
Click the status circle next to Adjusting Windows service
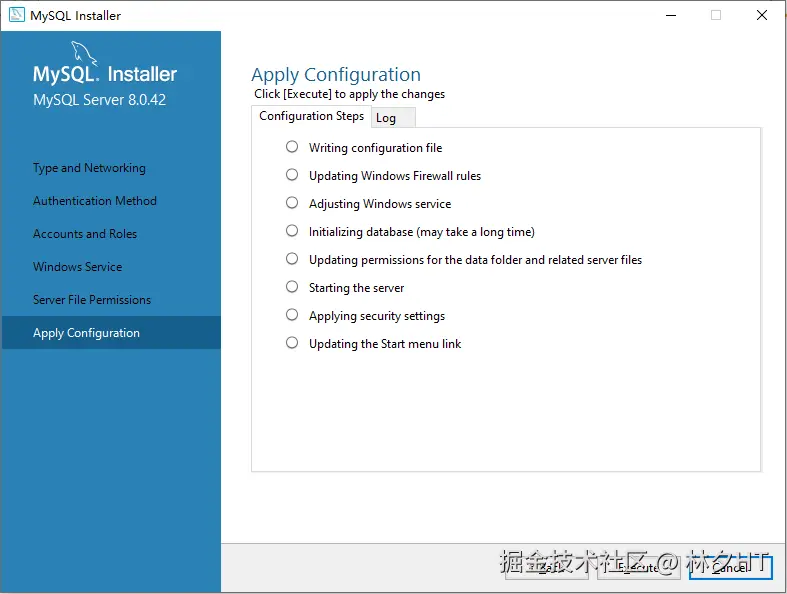coord(292,203)
